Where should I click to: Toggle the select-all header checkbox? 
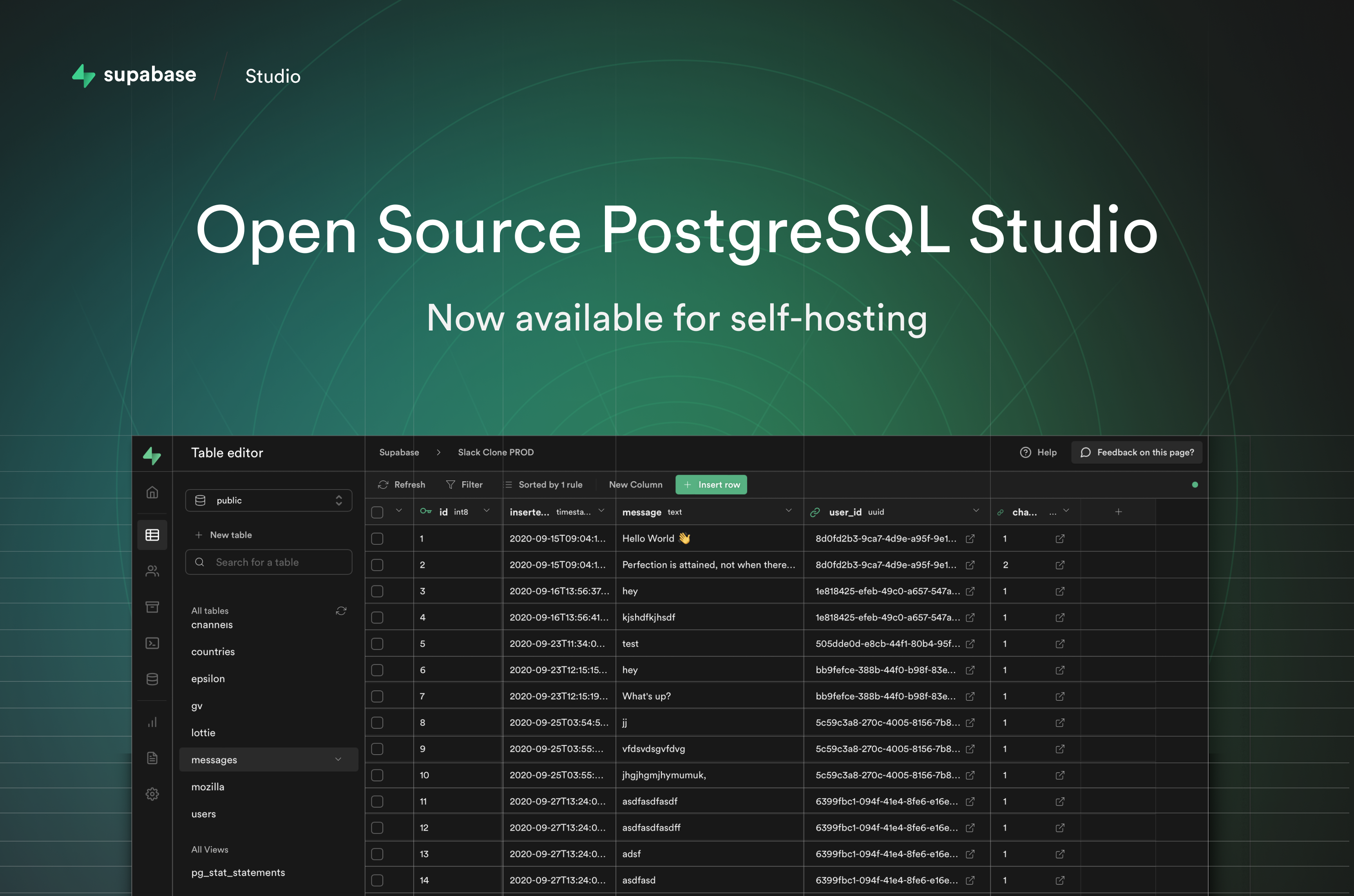coord(377,512)
